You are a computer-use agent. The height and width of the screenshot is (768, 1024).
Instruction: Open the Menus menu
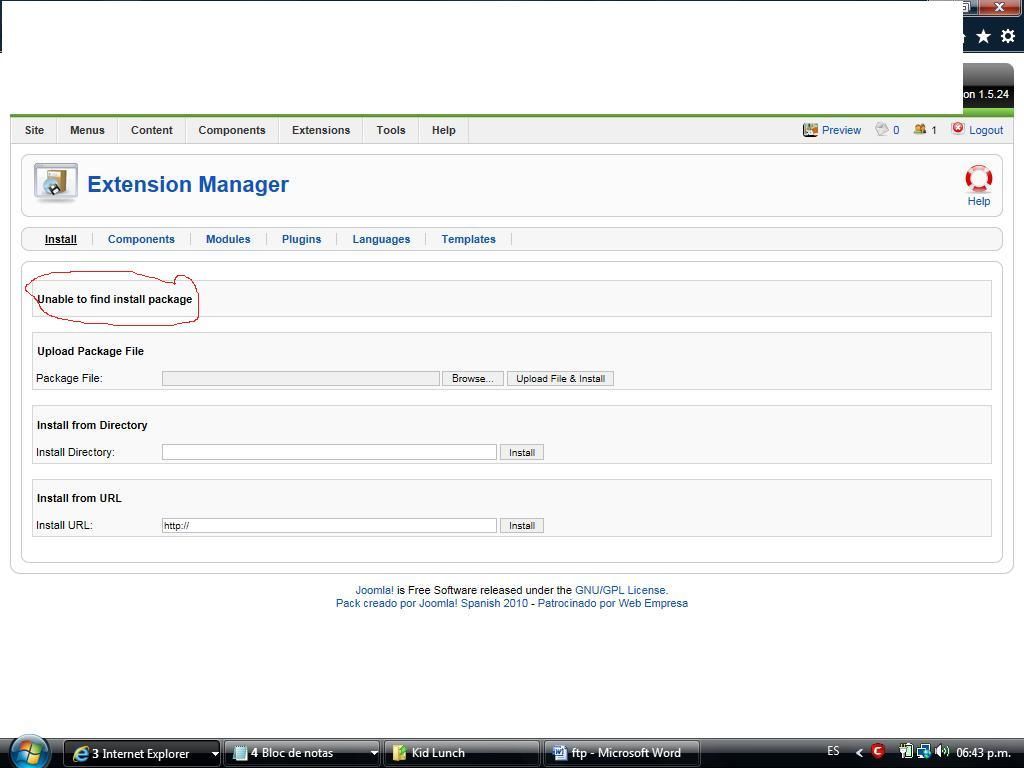(87, 130)
